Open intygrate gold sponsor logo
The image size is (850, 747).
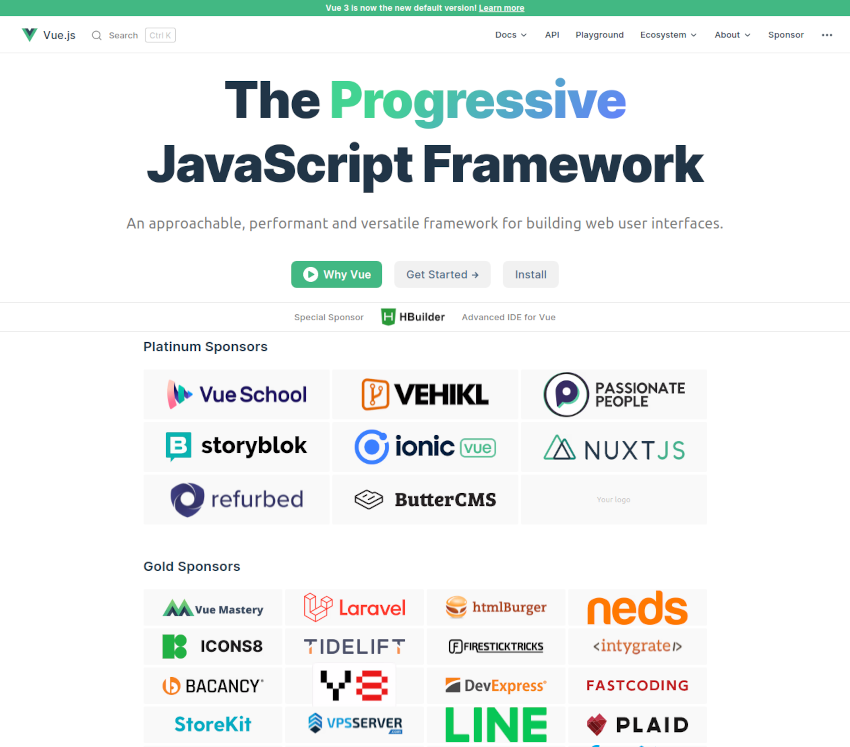click(638, 646)
